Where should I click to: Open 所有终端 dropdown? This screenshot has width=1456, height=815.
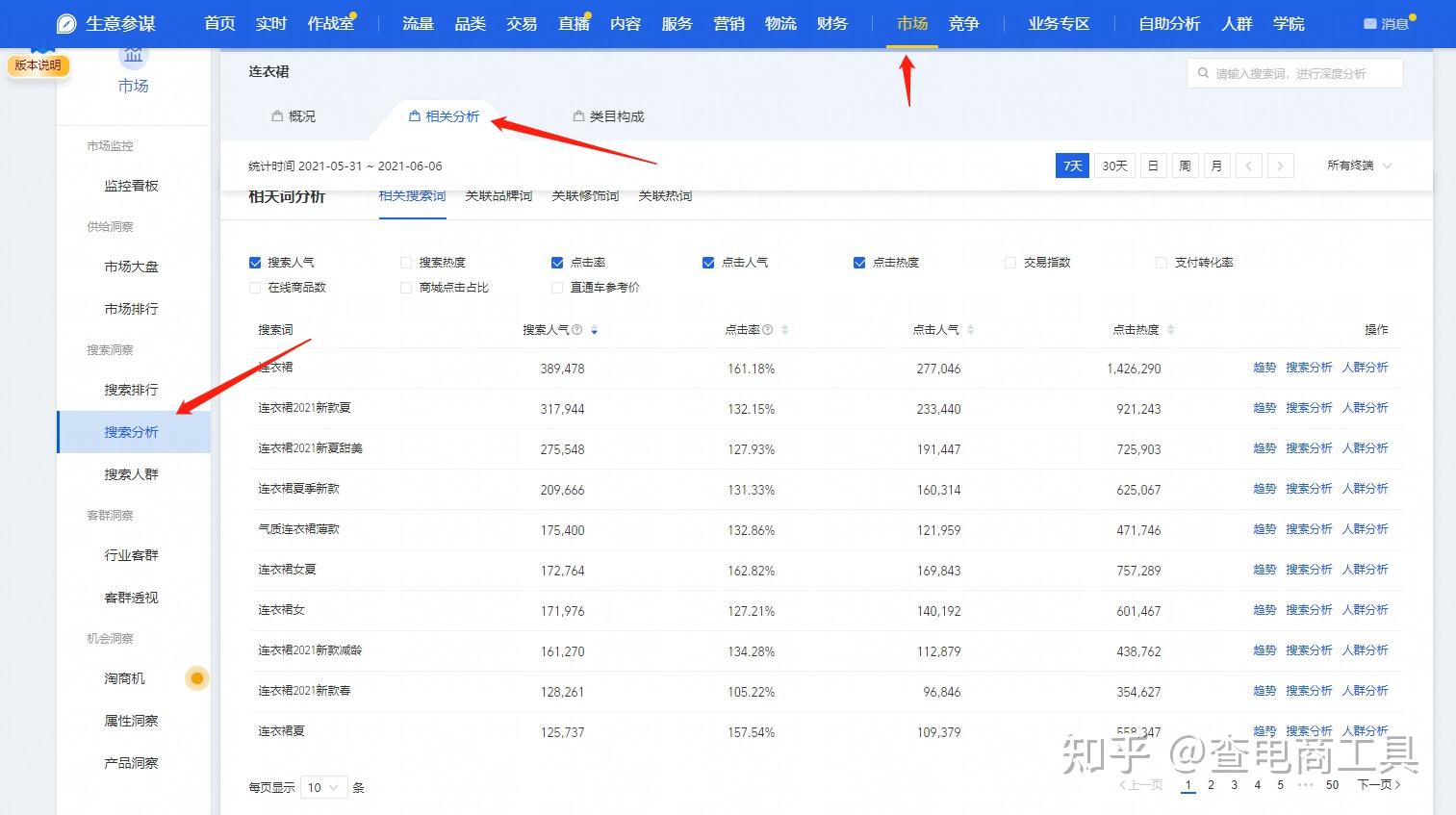tap(1359, 166)
